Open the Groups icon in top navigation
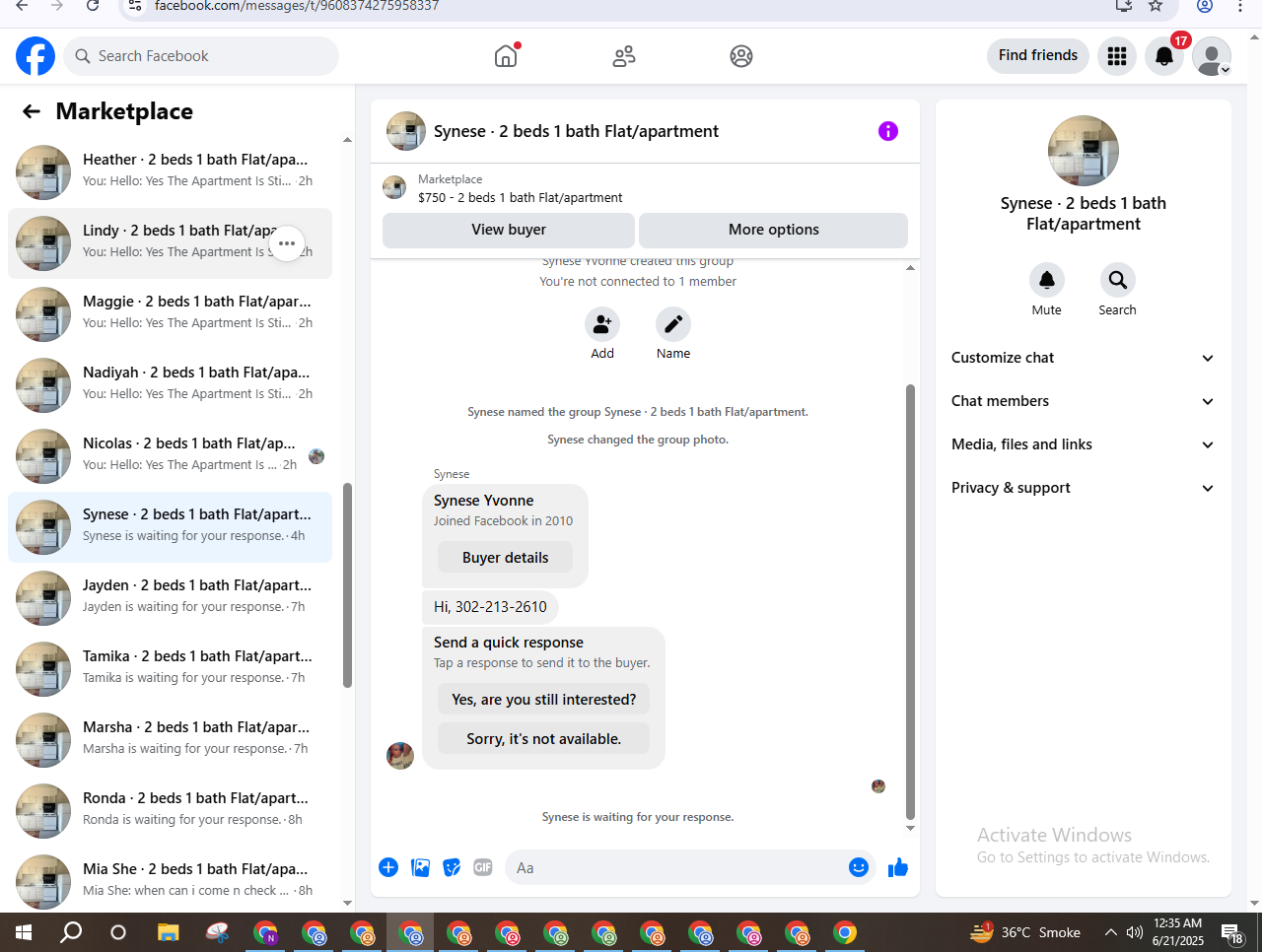Screen dimensions: 1262x952 pos(741,56)
